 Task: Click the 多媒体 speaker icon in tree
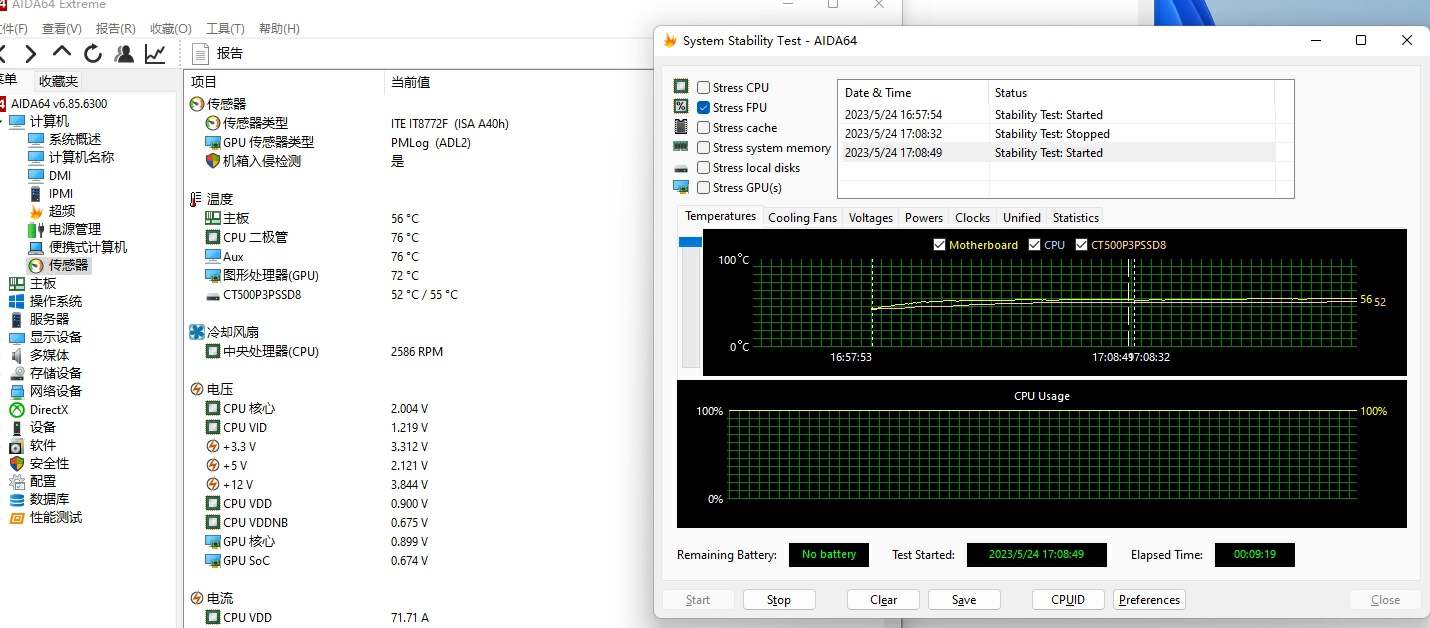tap(17, 355)
